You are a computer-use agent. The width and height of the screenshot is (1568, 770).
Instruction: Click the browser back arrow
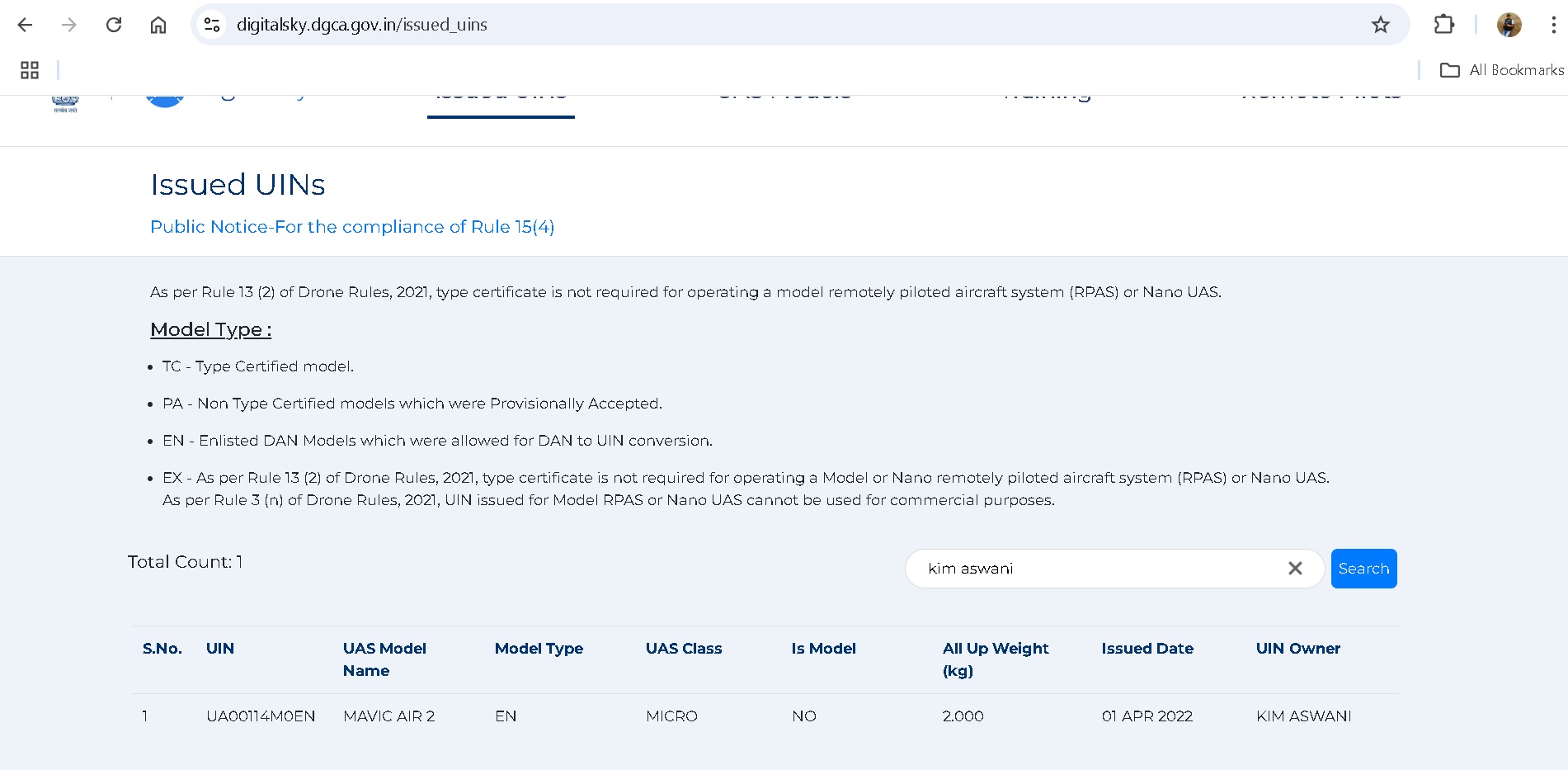pyautogui.click(x=26, y=25)
